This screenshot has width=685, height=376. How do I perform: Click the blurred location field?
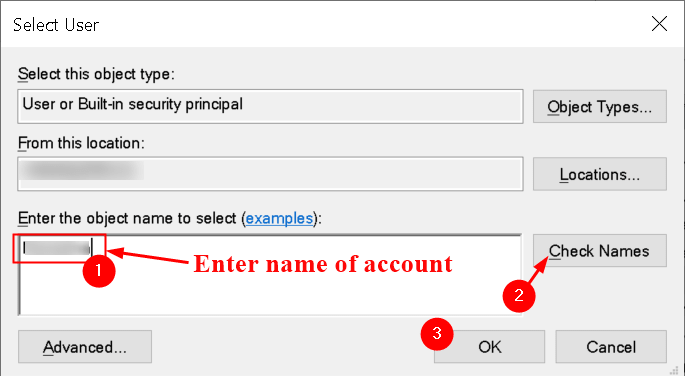coord(270,174)
